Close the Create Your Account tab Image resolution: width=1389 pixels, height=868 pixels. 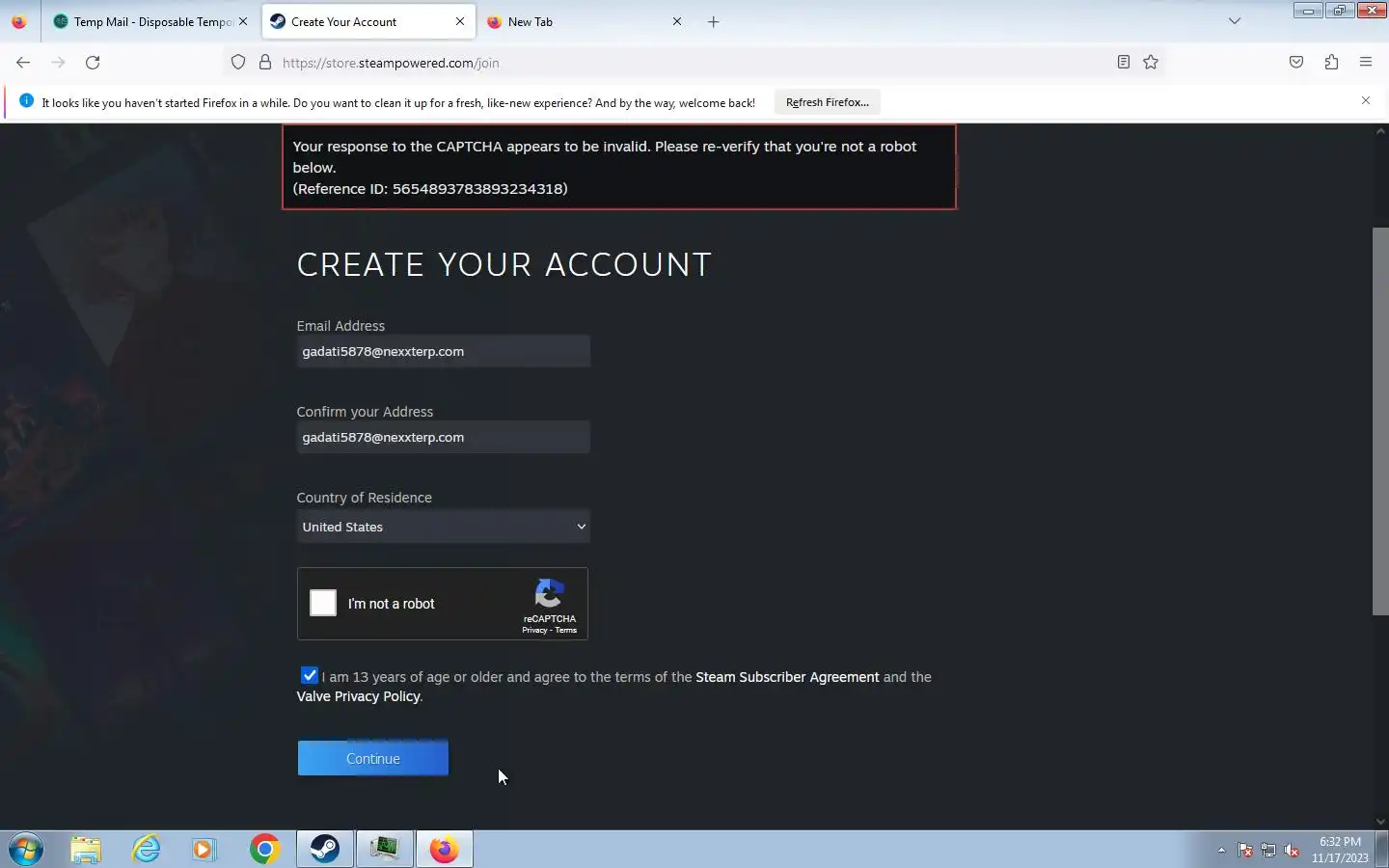(x=460, y=21)
